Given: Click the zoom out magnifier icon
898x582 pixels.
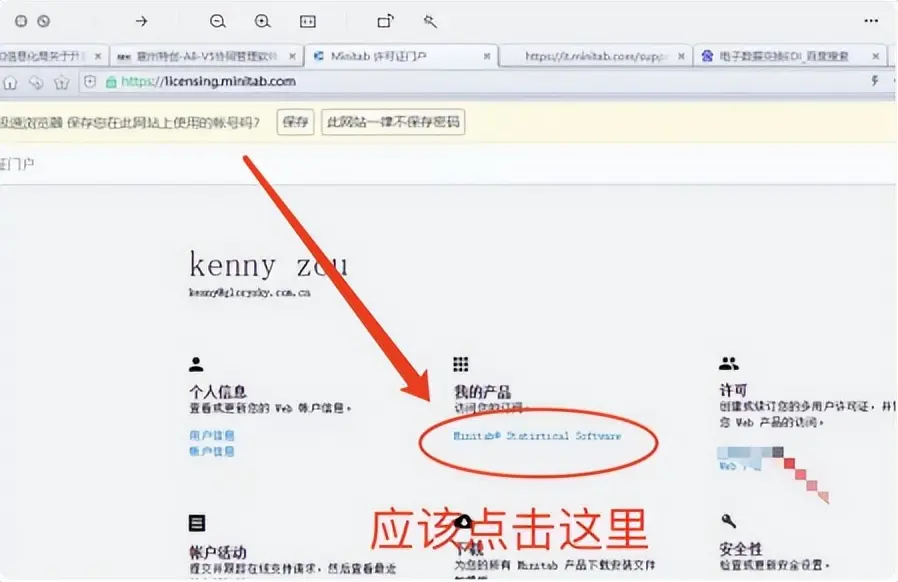Looking at the screenshot, I should coord(218,21).
